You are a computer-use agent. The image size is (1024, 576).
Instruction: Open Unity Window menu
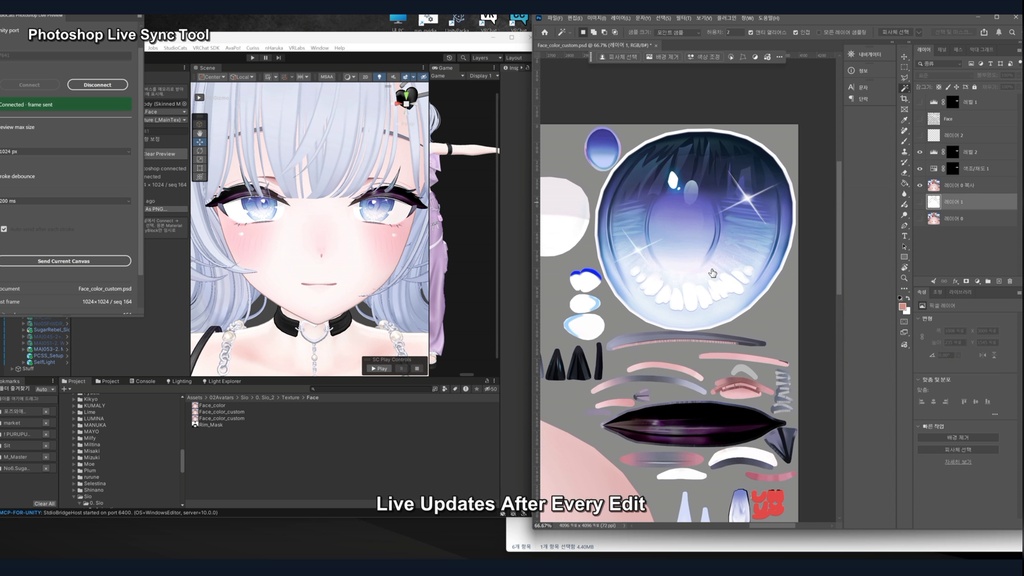pyautogui.click(x=319, y=48)
